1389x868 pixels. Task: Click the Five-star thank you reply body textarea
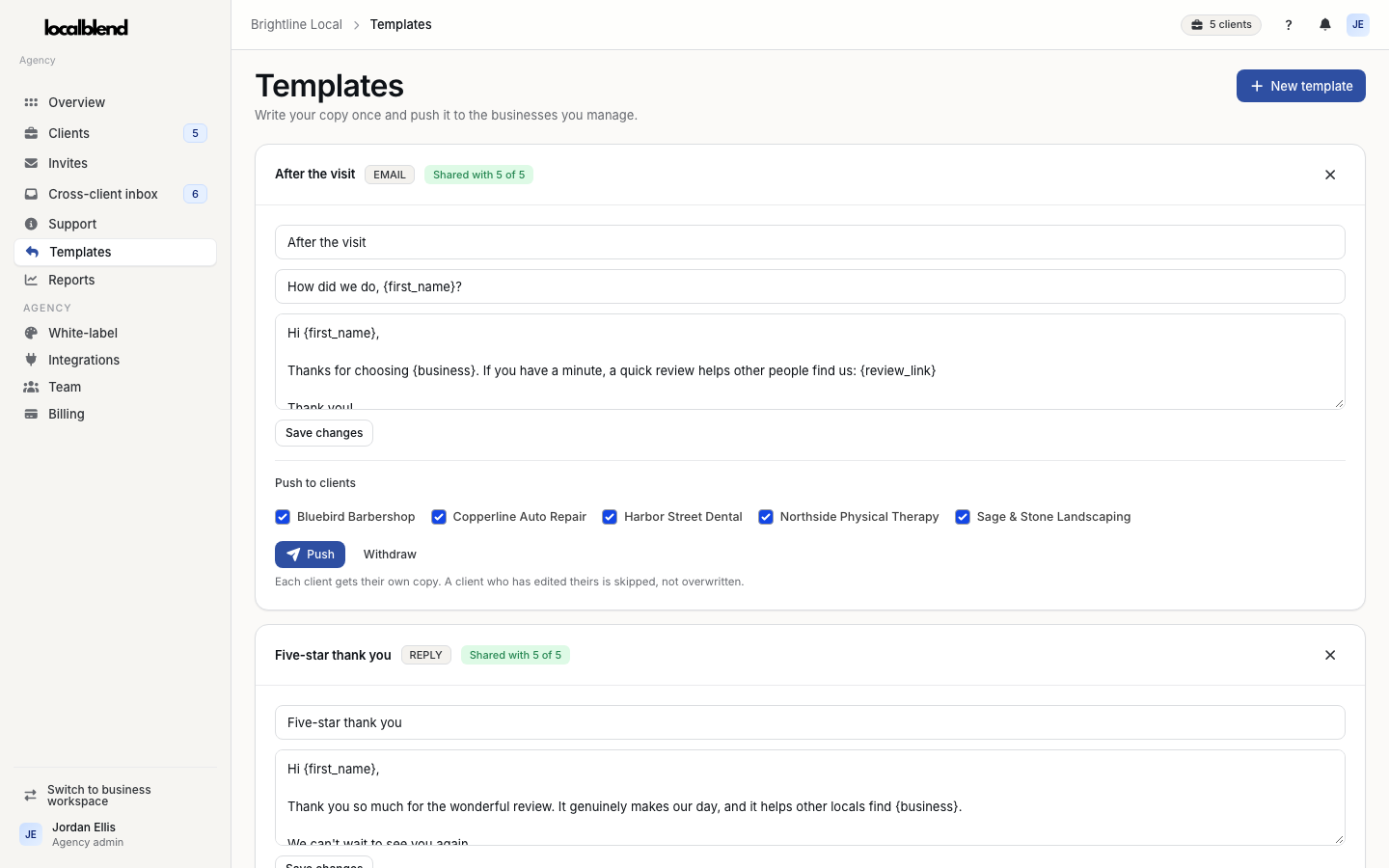pyautogui.click(x=810, y=798)
